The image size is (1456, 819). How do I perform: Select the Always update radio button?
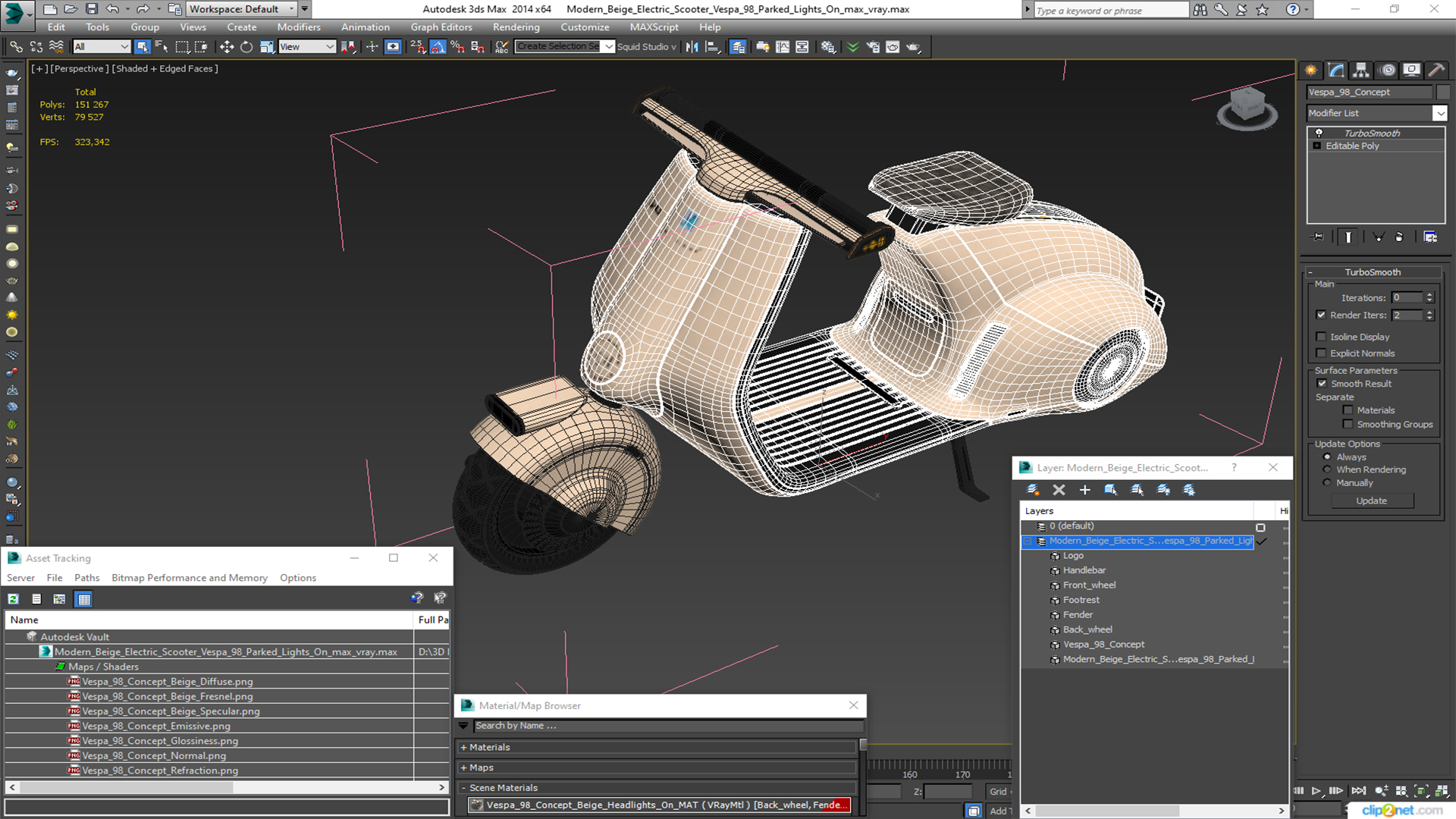1327,457
